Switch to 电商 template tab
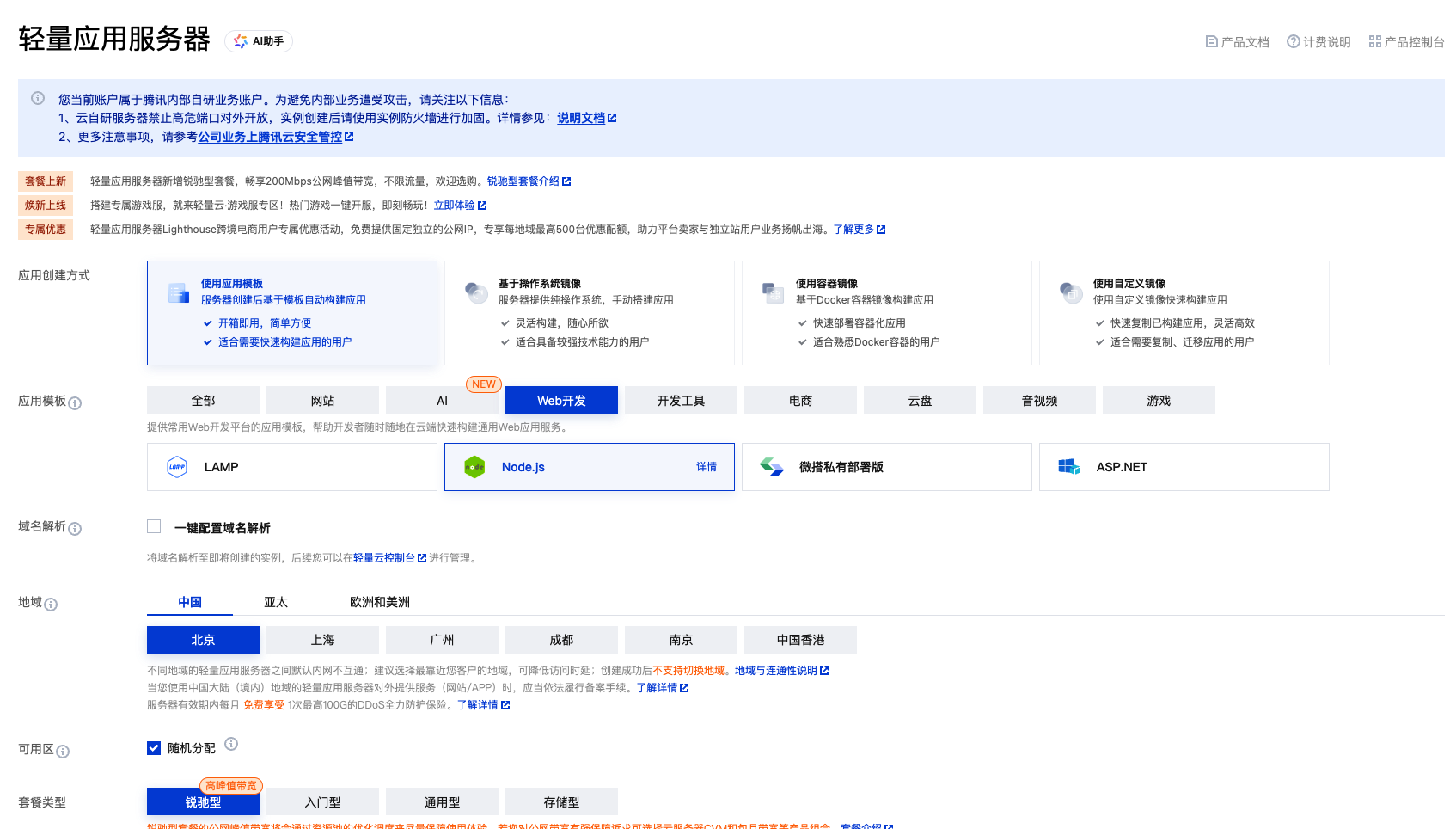Screen dimensions: 1456x829 coord(800,400)
